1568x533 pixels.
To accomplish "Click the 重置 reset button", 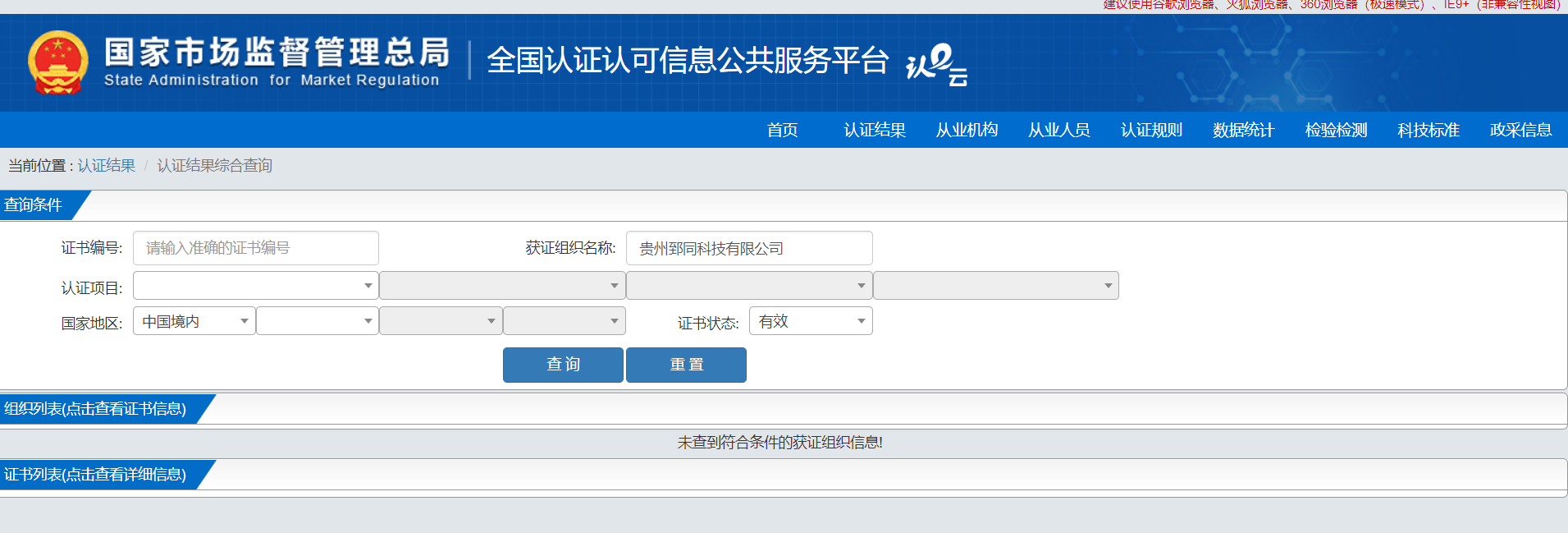I will (686, 365).
